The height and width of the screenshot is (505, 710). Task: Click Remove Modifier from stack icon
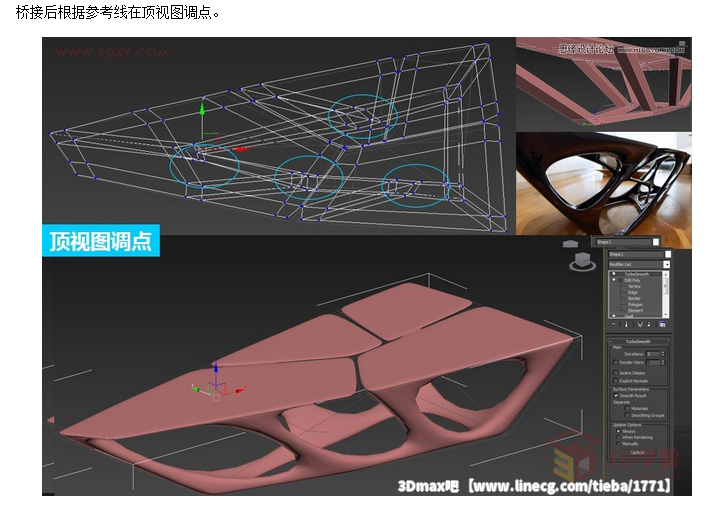coord(650,324)
